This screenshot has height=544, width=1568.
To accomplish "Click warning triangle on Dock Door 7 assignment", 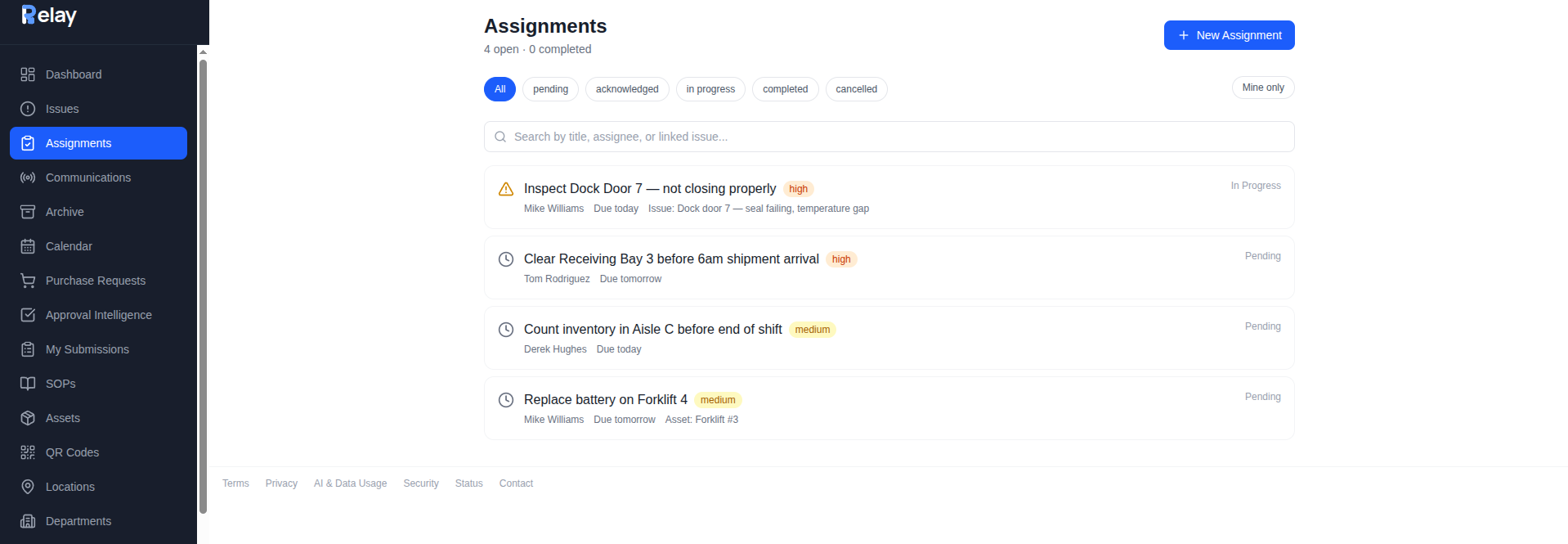I will coord(506,189).
